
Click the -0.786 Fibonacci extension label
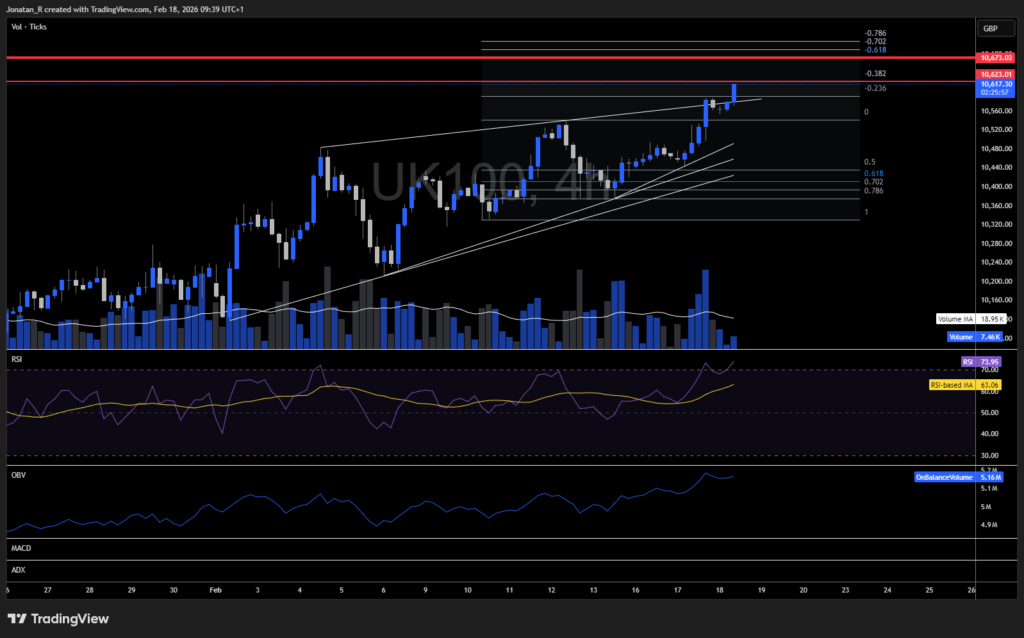pos(874,33)
